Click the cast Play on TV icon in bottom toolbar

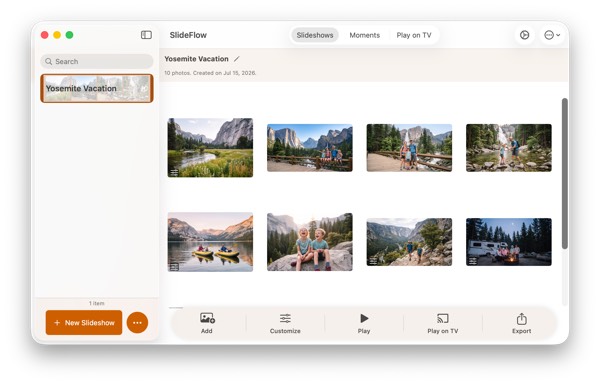pos(443,318)
